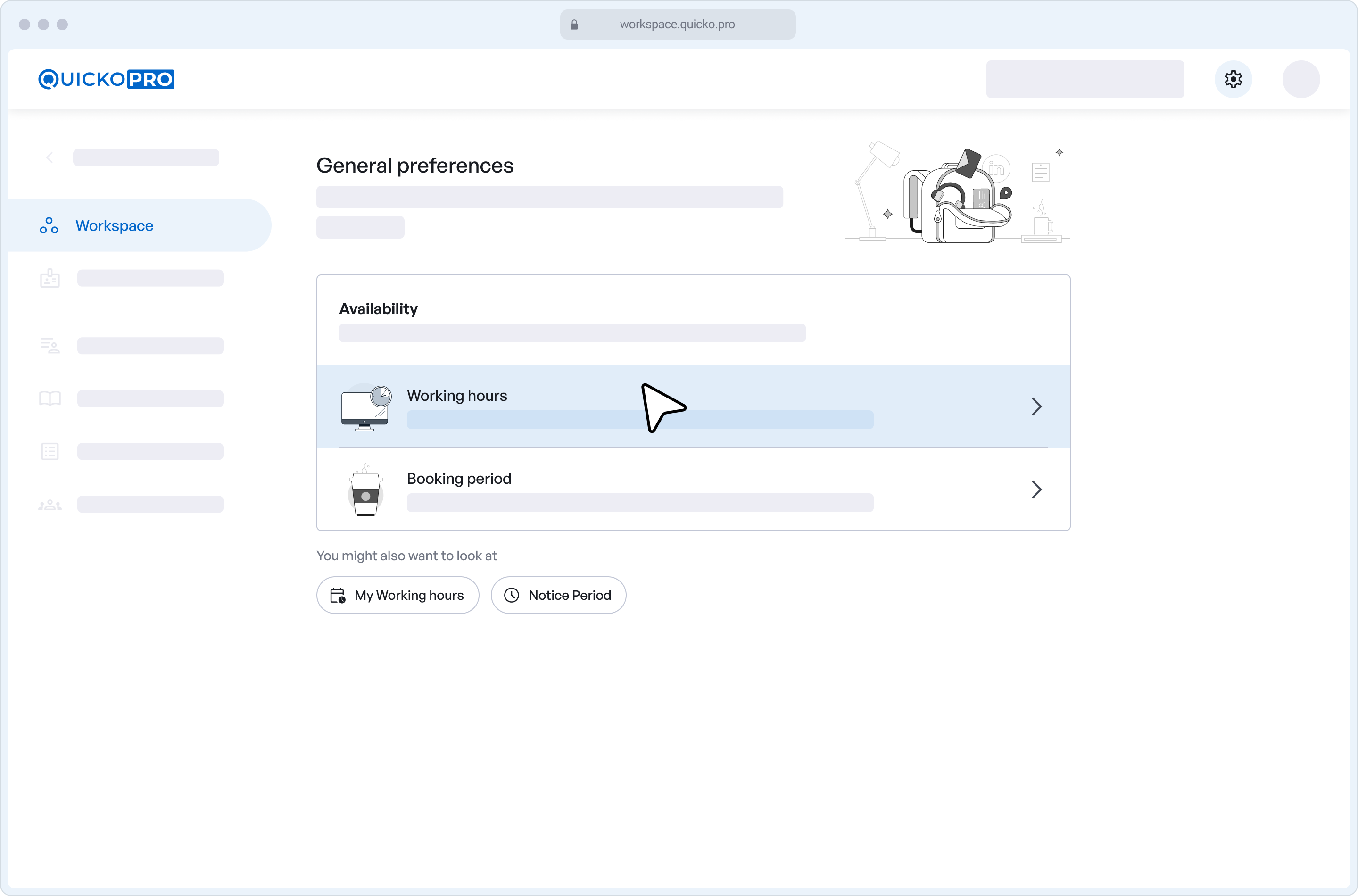Open the Booking period row
Screen dimensions: 1358x896
693,489
